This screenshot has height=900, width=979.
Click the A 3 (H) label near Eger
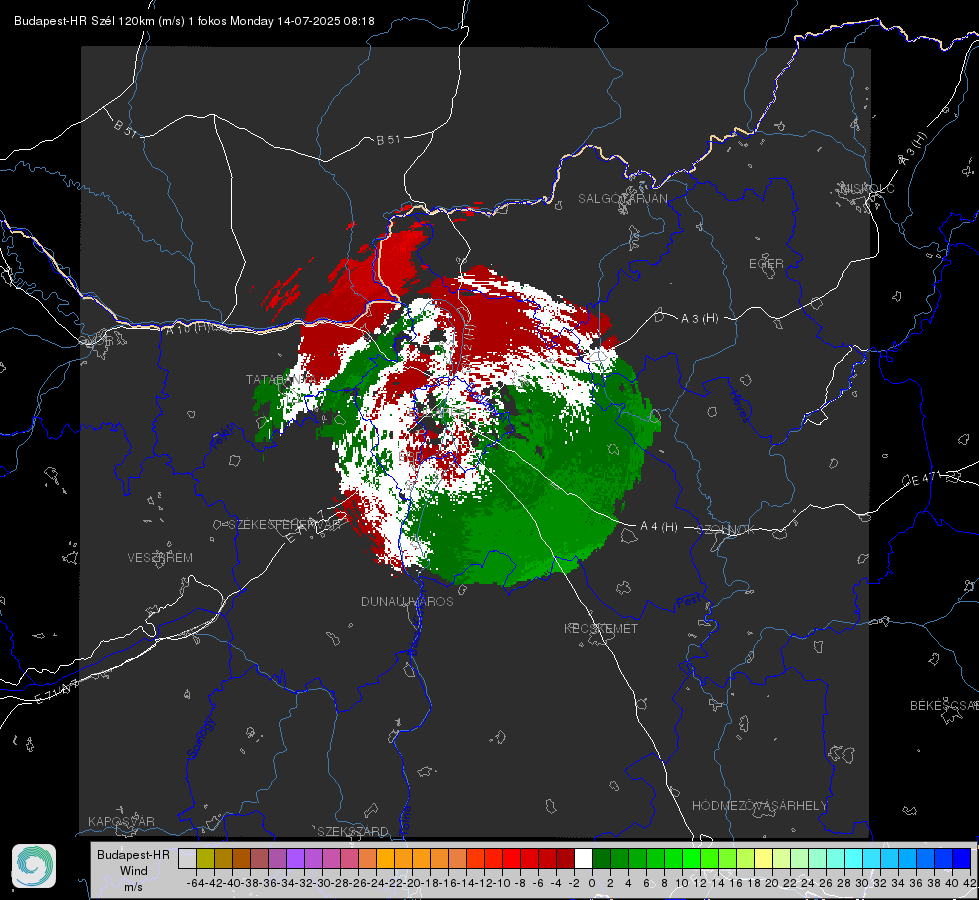point(699,319)
